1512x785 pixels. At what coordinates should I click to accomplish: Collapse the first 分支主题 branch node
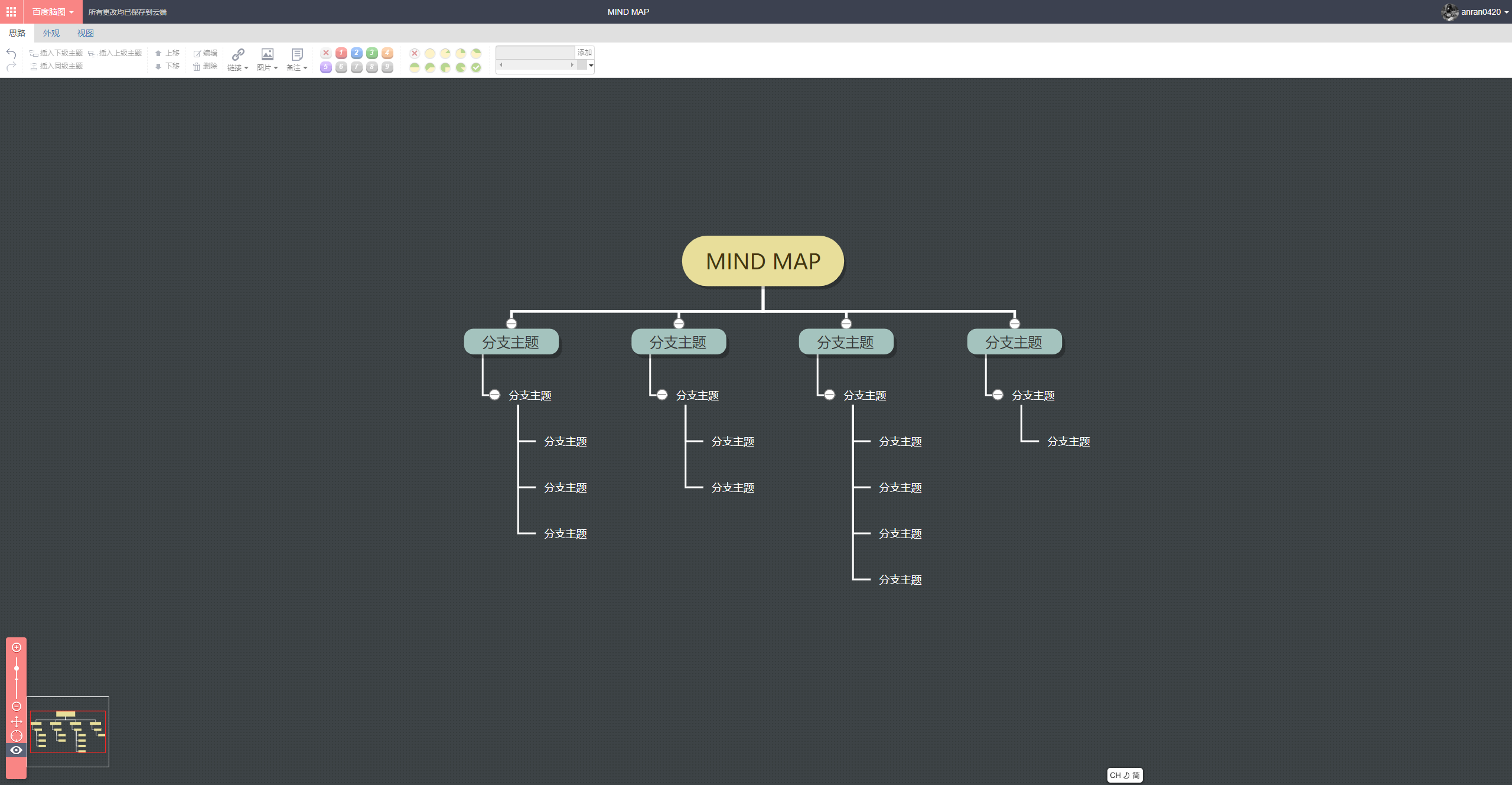point(511,324)
